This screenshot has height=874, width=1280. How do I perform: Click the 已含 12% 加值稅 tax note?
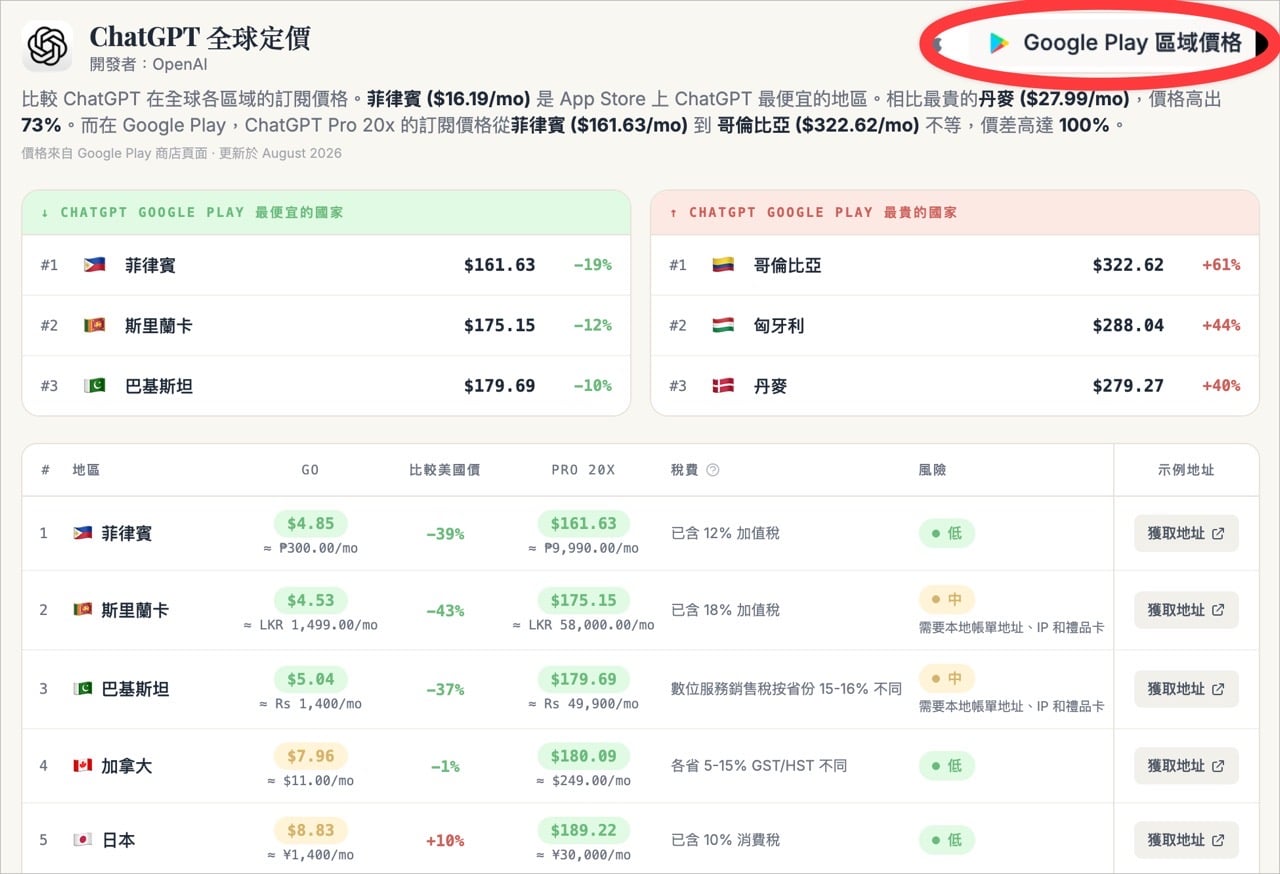(x=725, y=533)
